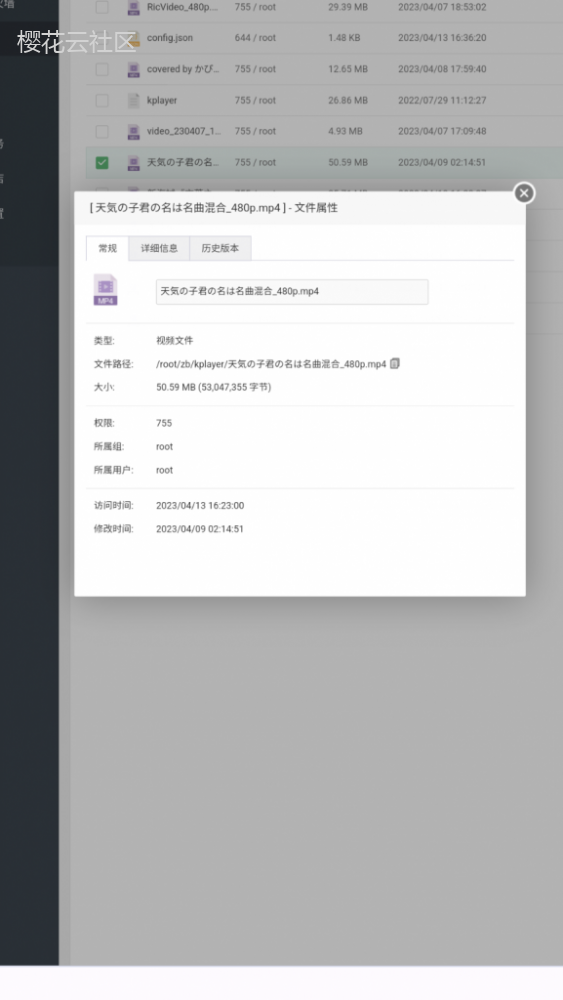This screenshot has width=563, height=1000.
Task: Open the RicVideo_480p file name
Action: 182,7
